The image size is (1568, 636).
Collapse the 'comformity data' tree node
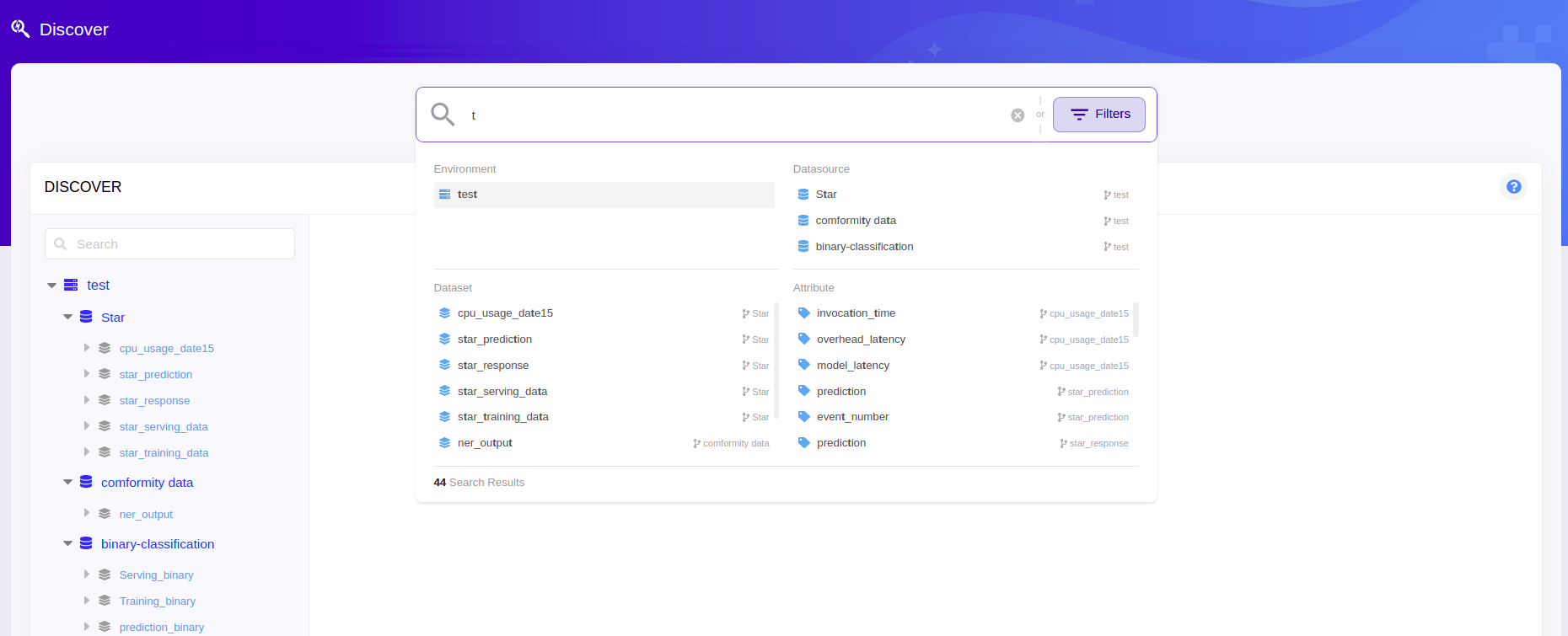pyautogui.click(x=67, y=483)
